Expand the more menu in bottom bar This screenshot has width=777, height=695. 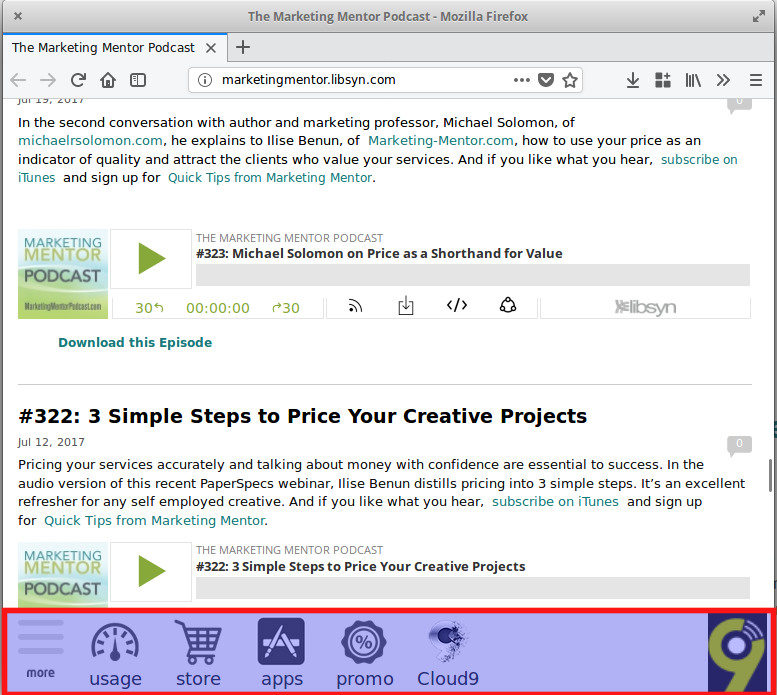click(x=41, y=648)
